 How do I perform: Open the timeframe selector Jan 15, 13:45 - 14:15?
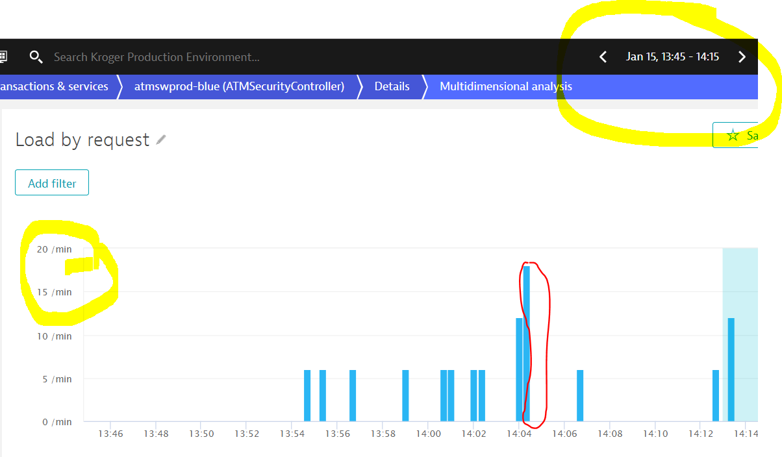[x=672, y=57]
